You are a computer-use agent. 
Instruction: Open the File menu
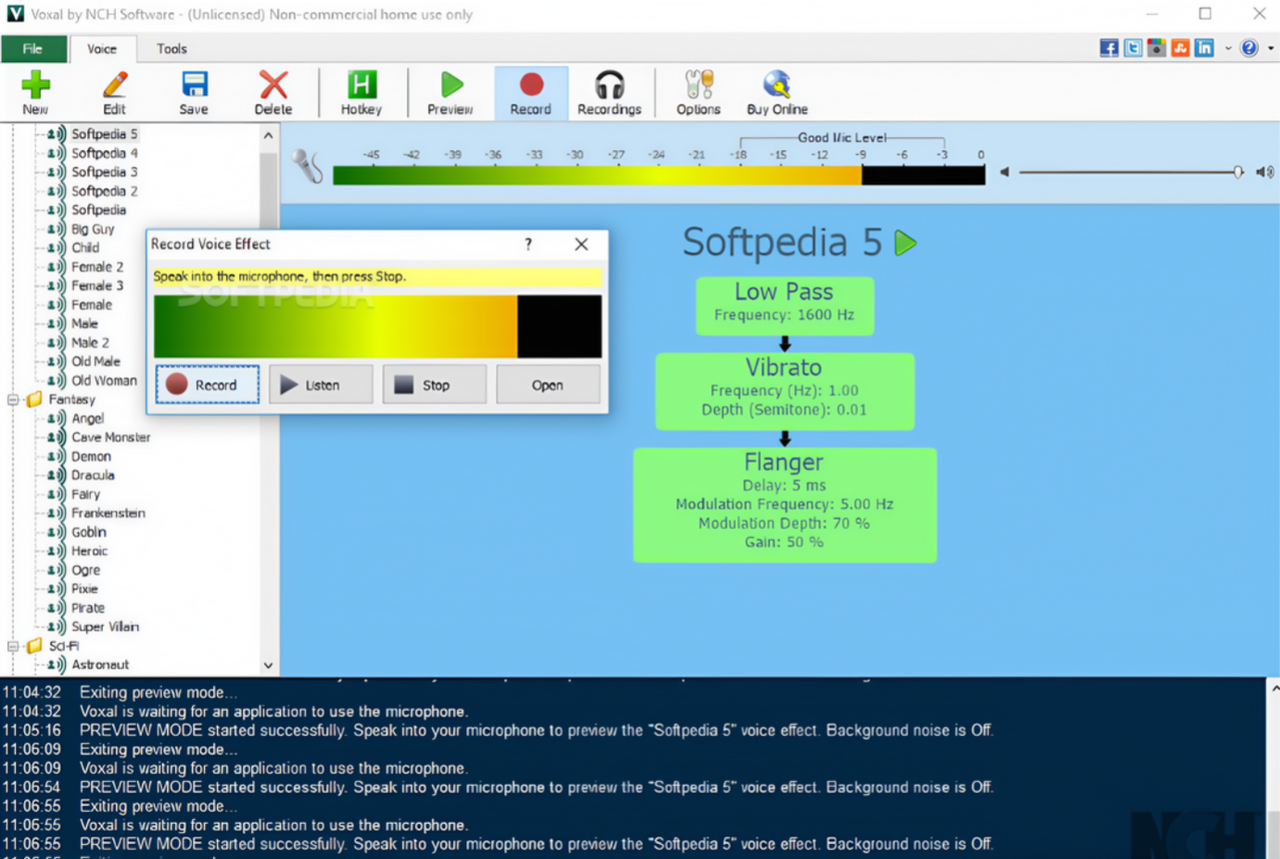coord(33,49)
